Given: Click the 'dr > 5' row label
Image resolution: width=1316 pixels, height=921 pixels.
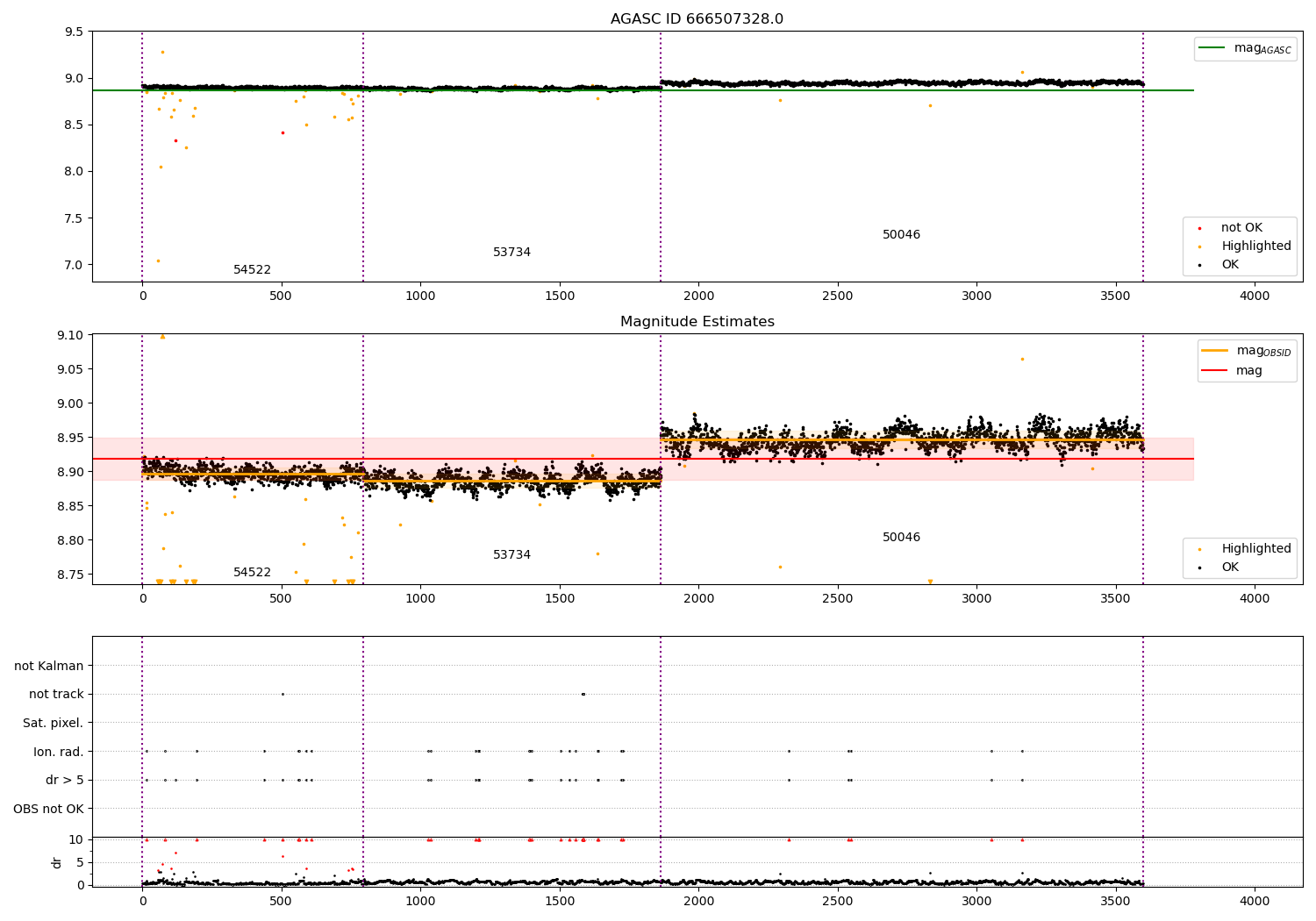Looking at the screenshot, I should point(65,781).
